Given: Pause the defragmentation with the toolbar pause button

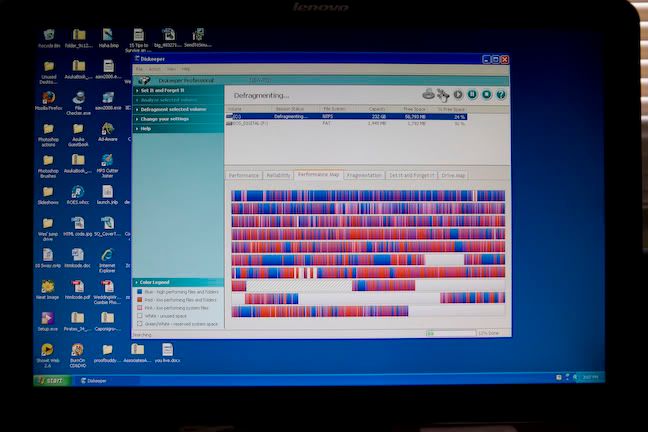Looking at the screenshot, I should click(472, 95).
